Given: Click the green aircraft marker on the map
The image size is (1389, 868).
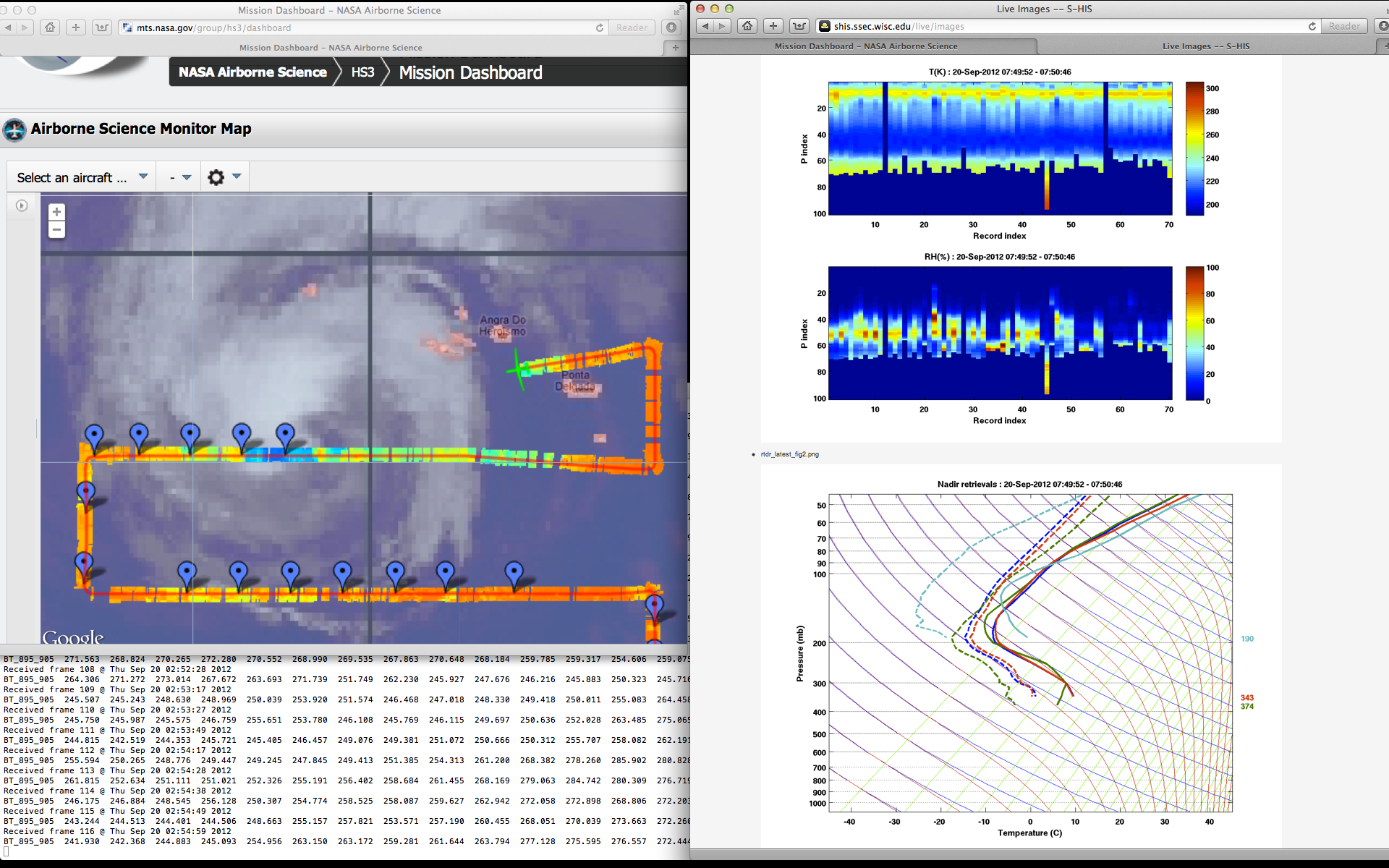Looking at the screenshot, I should click(519, 370).
